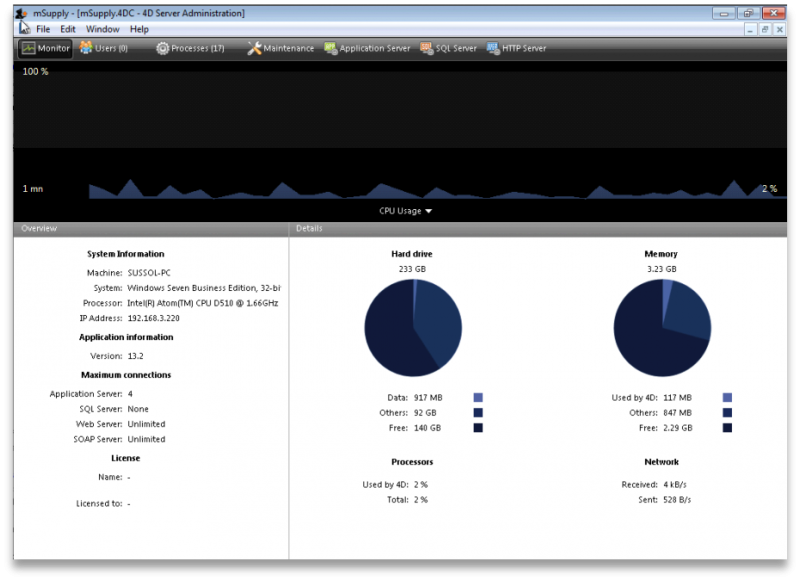Screen dimensions: 800x580
Task: Expand the Overview panel header
Action: pyautogui.click(x=38, y=228)
